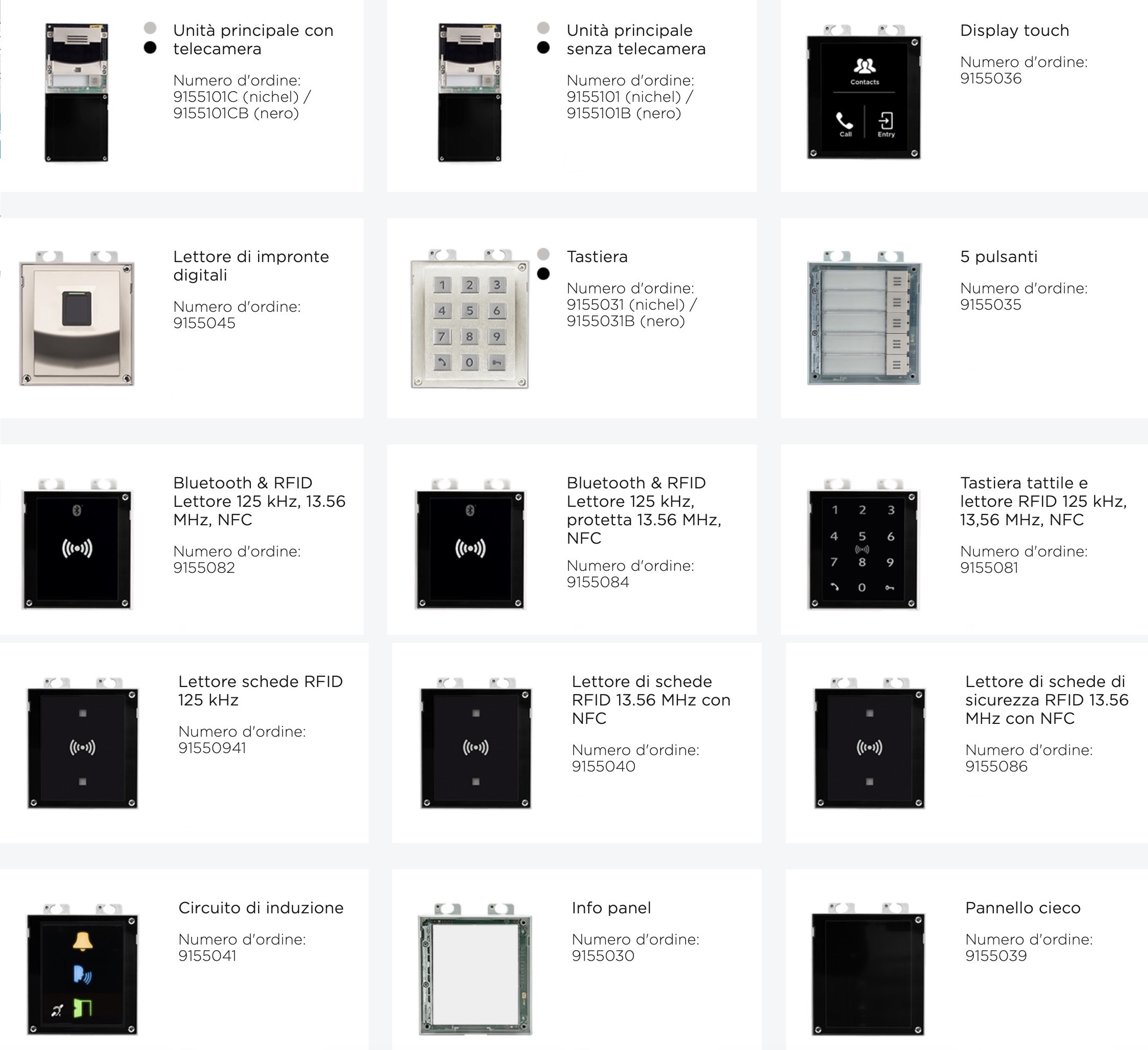The image size is (1148, 1050).
Task: Click Info panel product title
Action: 611,908
